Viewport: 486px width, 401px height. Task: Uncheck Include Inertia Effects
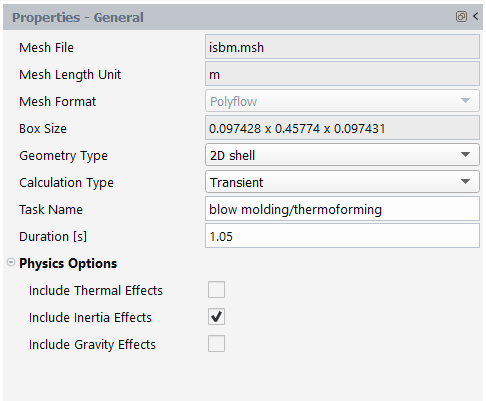(216, 316)
